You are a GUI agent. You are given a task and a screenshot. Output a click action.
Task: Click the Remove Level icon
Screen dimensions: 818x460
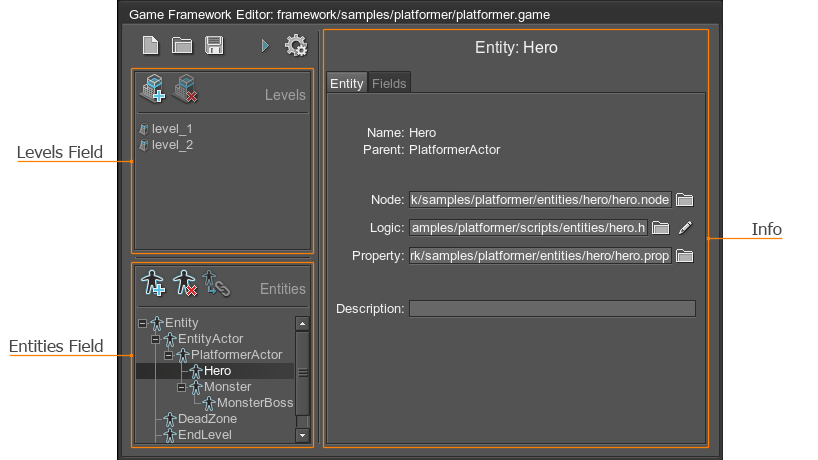point(185,91)
